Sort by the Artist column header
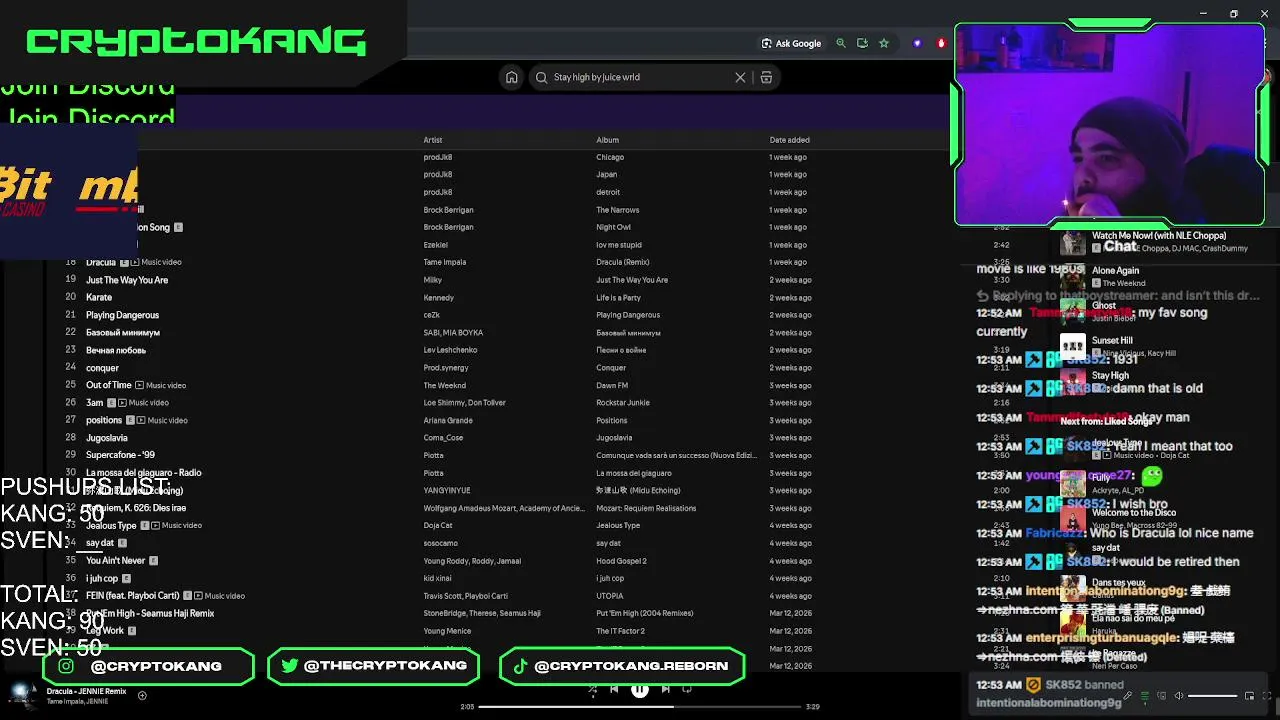The height and width of the screenshot is (720, 1280). (432, 140)
